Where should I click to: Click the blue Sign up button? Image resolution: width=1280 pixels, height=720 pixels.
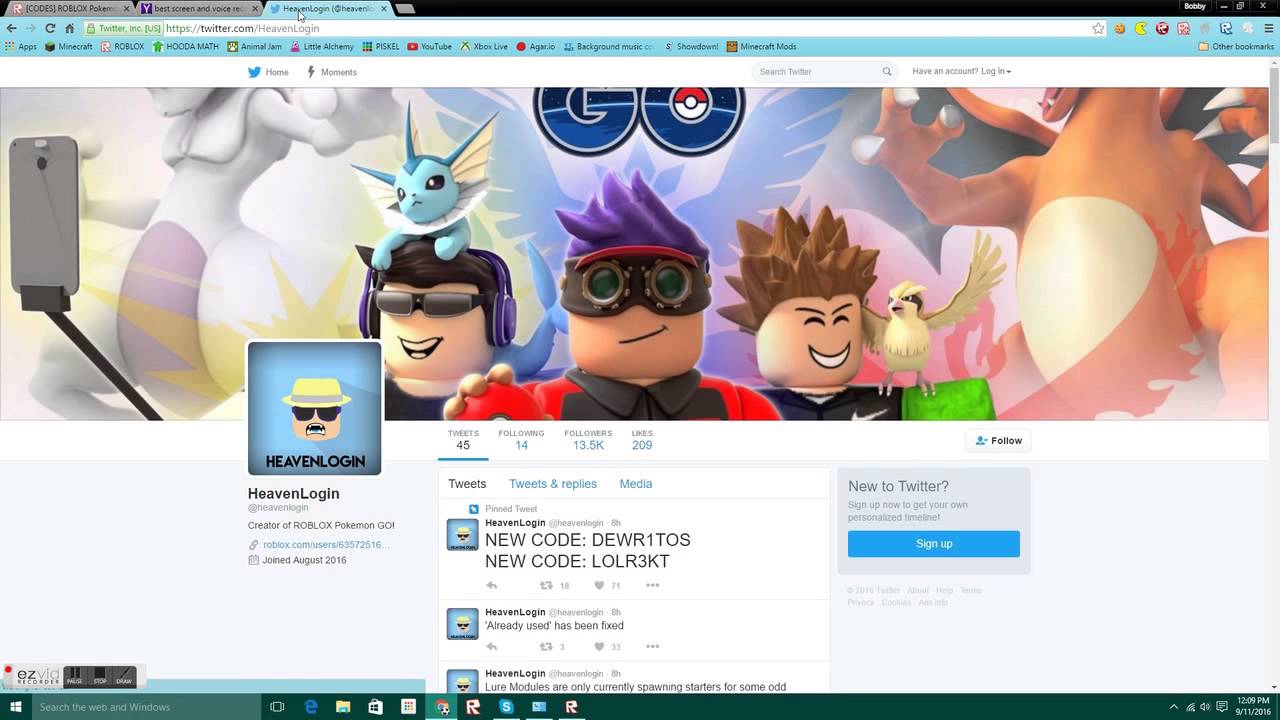coord(934,544)
